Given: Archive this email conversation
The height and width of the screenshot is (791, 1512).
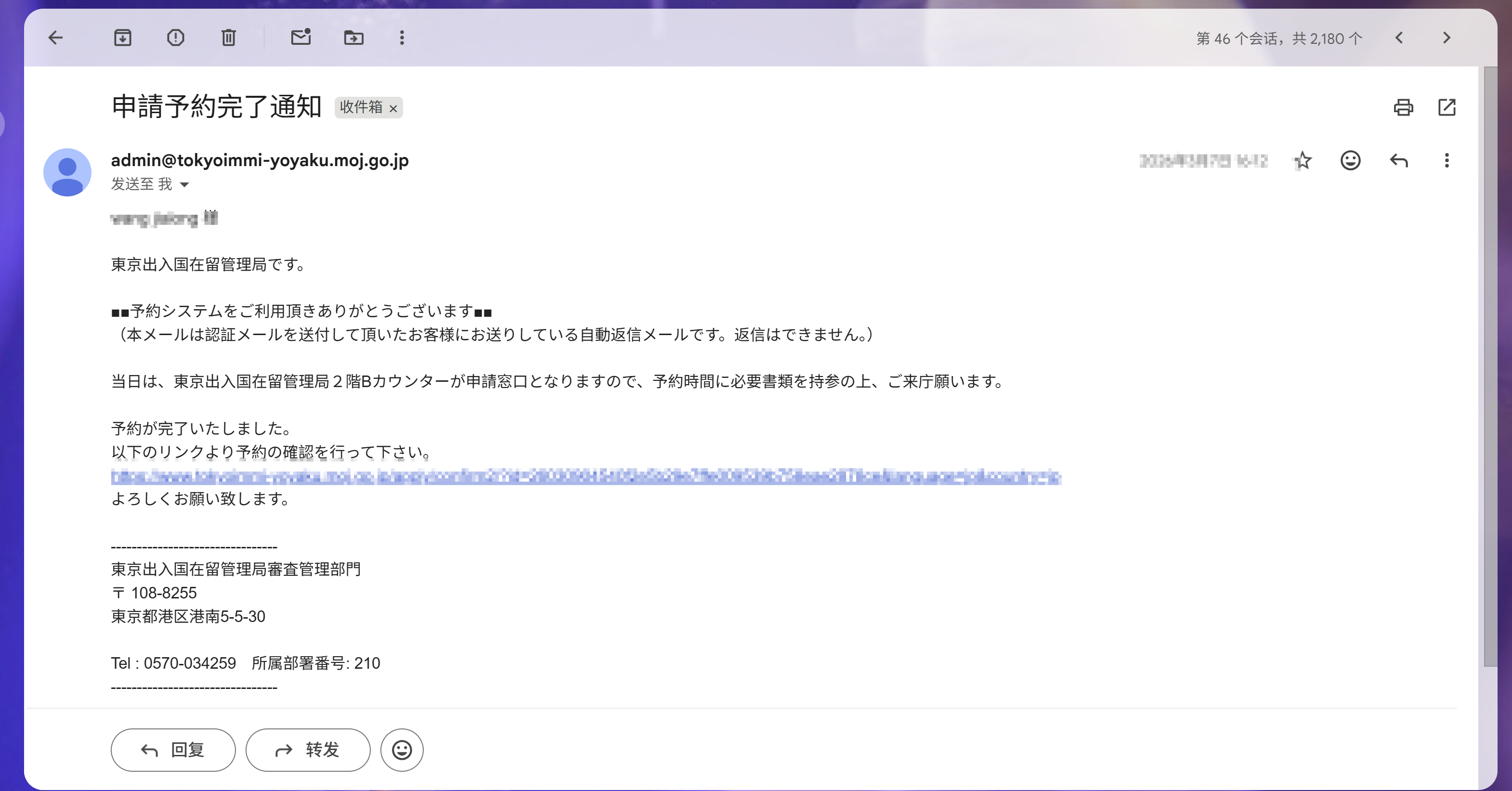Looking at the screenshot, I should [122, 38].
